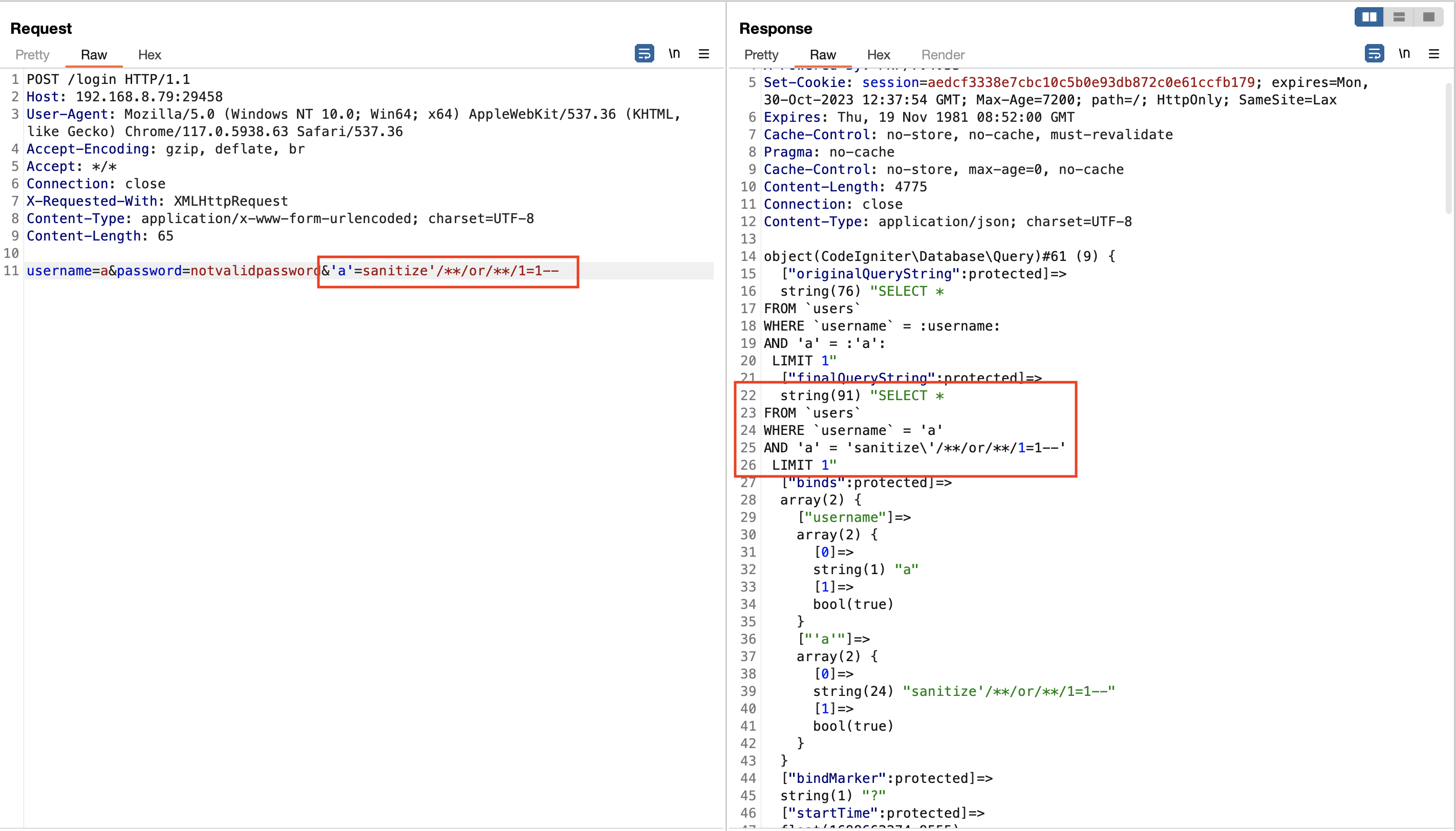Click response 'Content-Type: application/json' line
The image size is (1456, 831).
pyautogui.click(x=947, y=222)
